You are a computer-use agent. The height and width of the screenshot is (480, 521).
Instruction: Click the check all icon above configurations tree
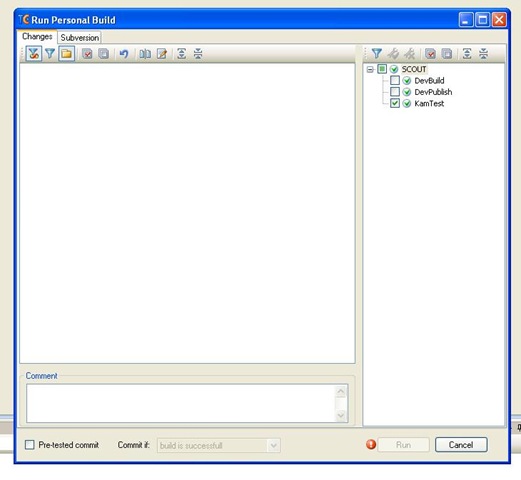click(430, 54)
